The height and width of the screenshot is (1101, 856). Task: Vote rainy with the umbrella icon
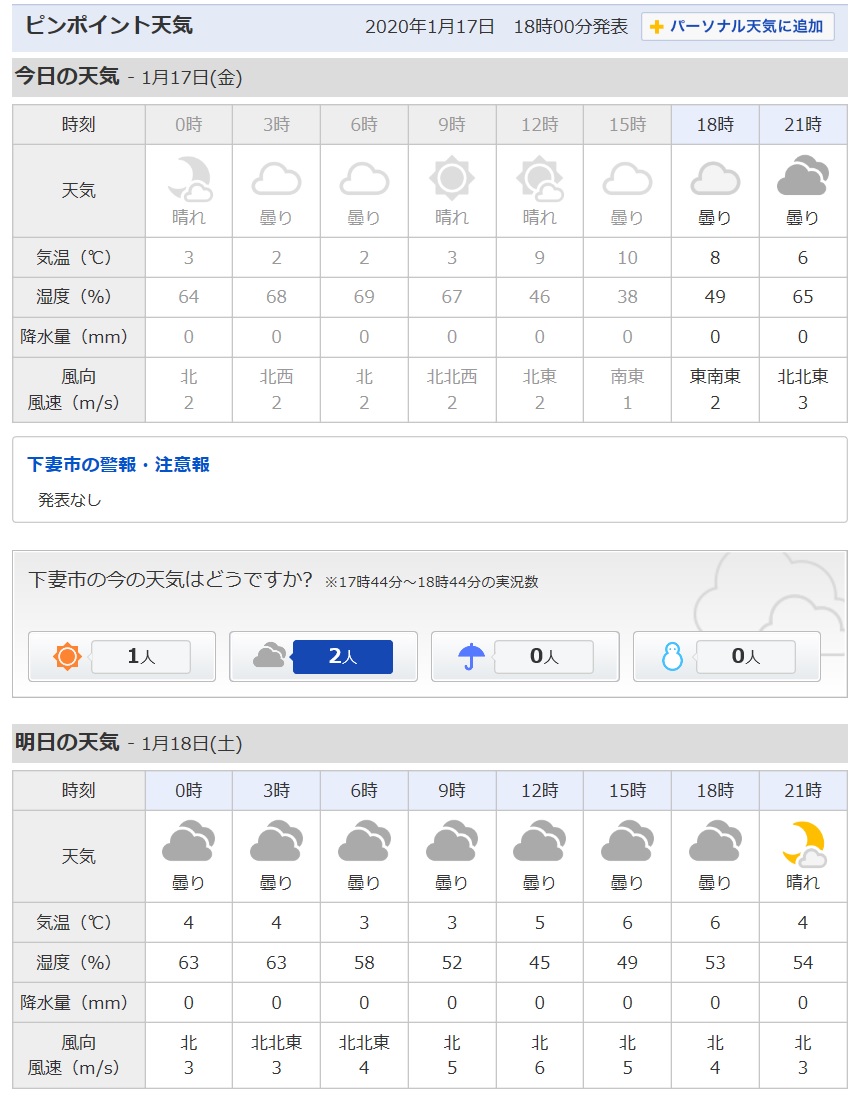click(x=471, y=657)
